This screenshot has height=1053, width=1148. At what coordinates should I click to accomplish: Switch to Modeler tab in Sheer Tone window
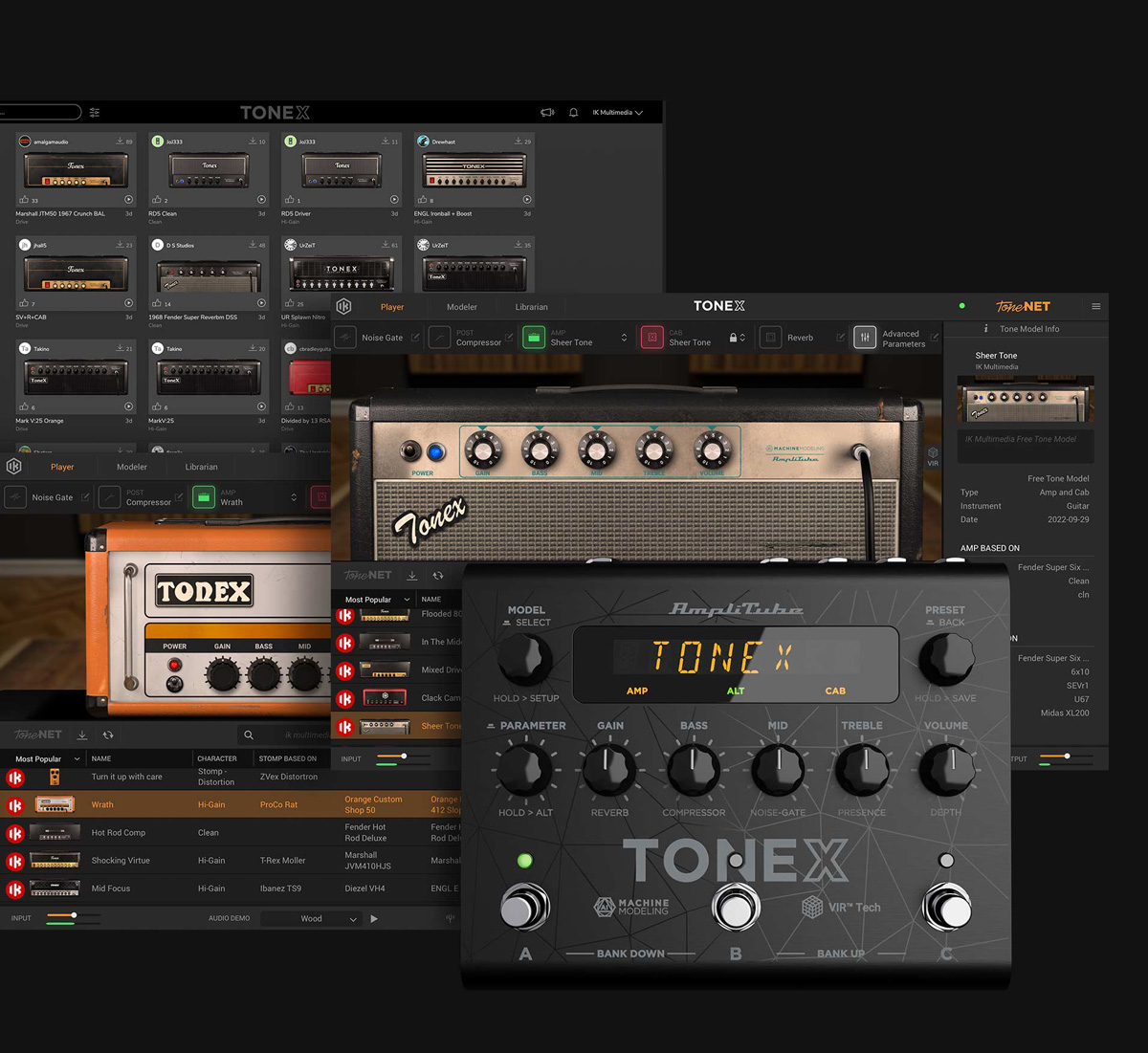(462, 307)
